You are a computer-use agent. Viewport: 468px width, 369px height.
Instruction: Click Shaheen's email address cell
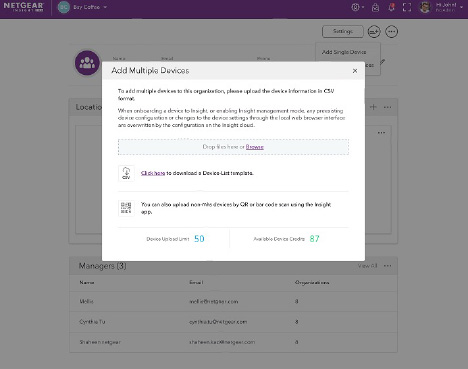pyautogui.click(x=222, y=342)
